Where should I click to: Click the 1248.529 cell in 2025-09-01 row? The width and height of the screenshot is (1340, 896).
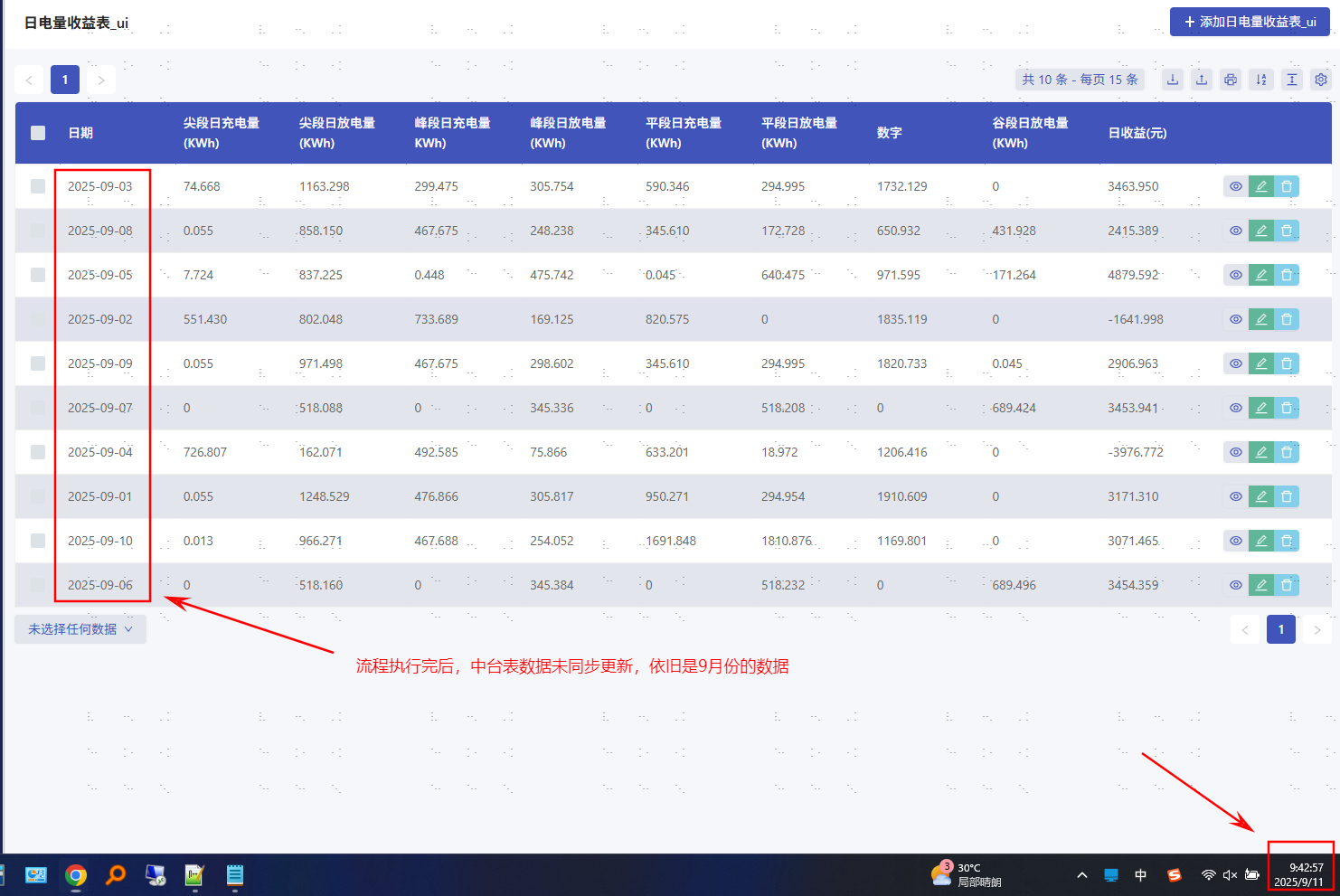click(325, 496)
